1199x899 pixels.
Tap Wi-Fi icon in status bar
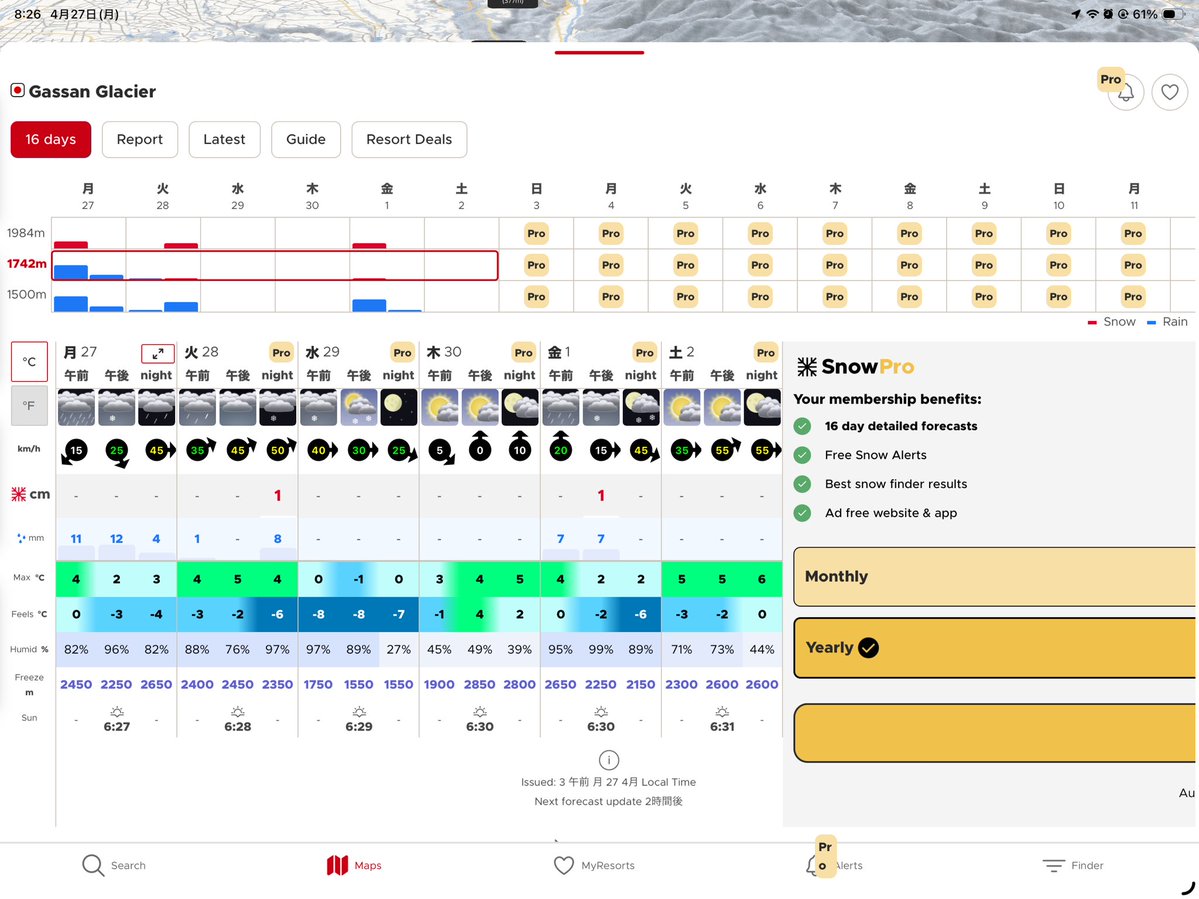1092,14
